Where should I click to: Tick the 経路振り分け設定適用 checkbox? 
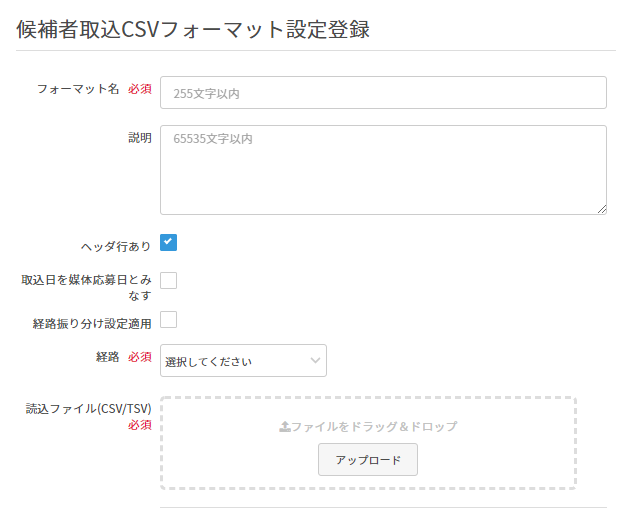point(169,320)
